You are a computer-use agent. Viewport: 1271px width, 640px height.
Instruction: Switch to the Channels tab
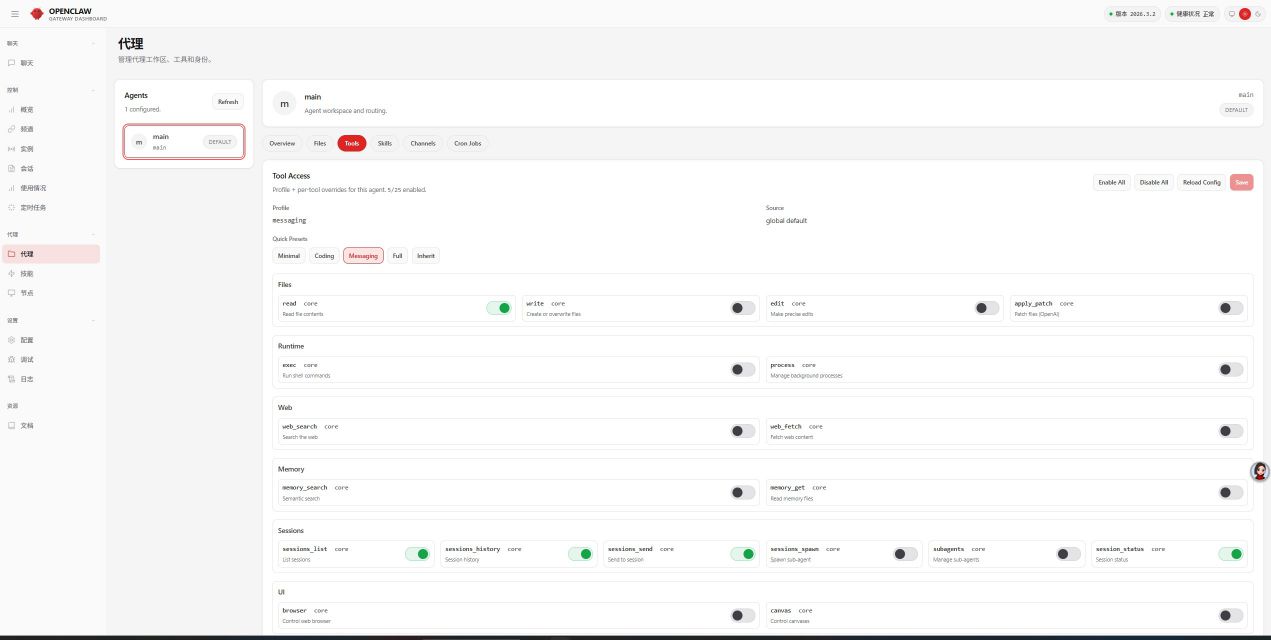point(422,143)
